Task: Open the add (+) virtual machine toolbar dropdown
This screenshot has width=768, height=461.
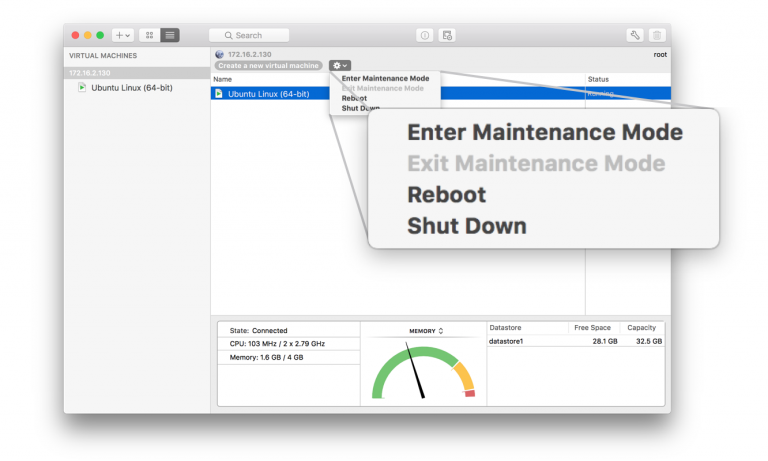Action: tap(122, 35)
